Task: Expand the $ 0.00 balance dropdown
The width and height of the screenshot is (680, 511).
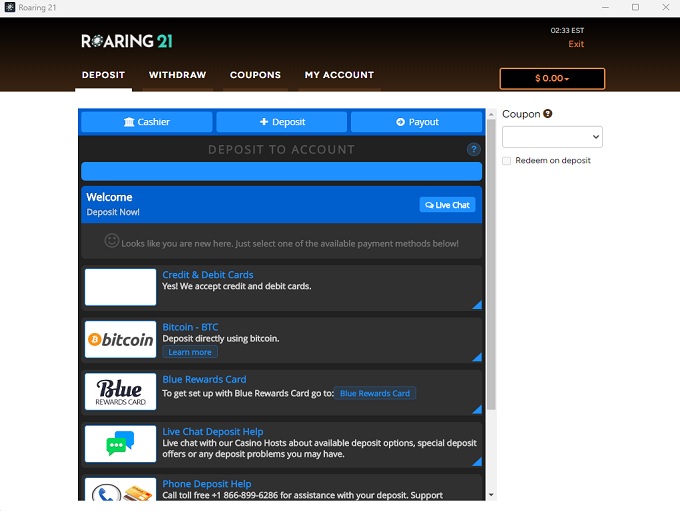Action: pos(552,78)
